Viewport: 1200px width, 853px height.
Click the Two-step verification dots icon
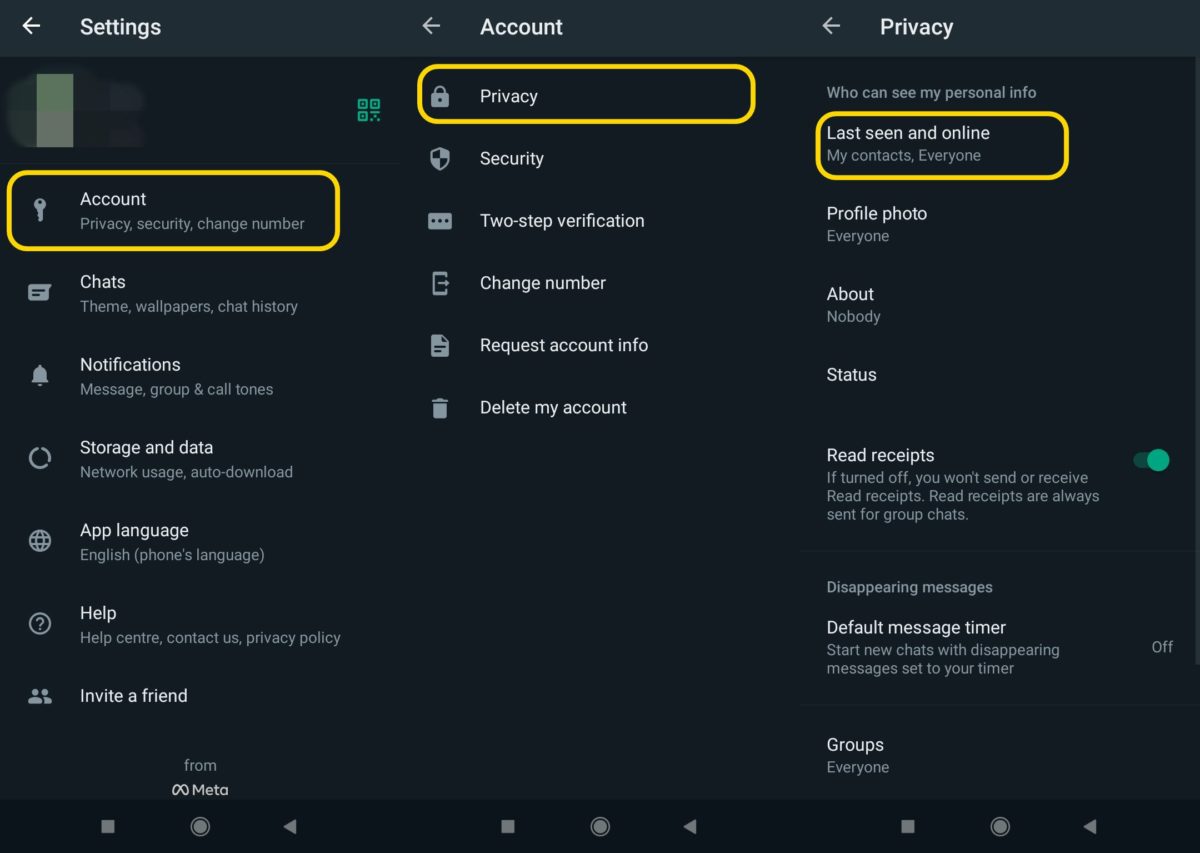point(440,221)
